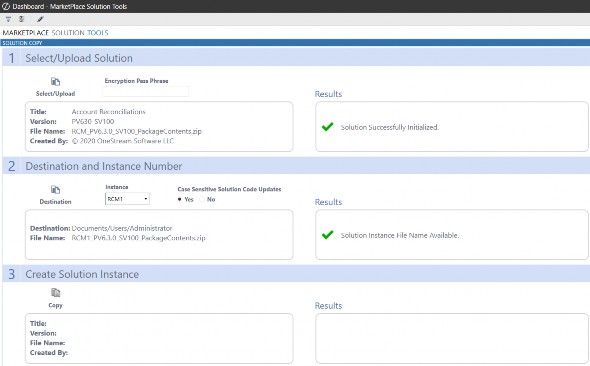The height and width of the screenshot is (366, 590).
Task: Click the filter funnel toolbar icon
Action: (8, 19)
